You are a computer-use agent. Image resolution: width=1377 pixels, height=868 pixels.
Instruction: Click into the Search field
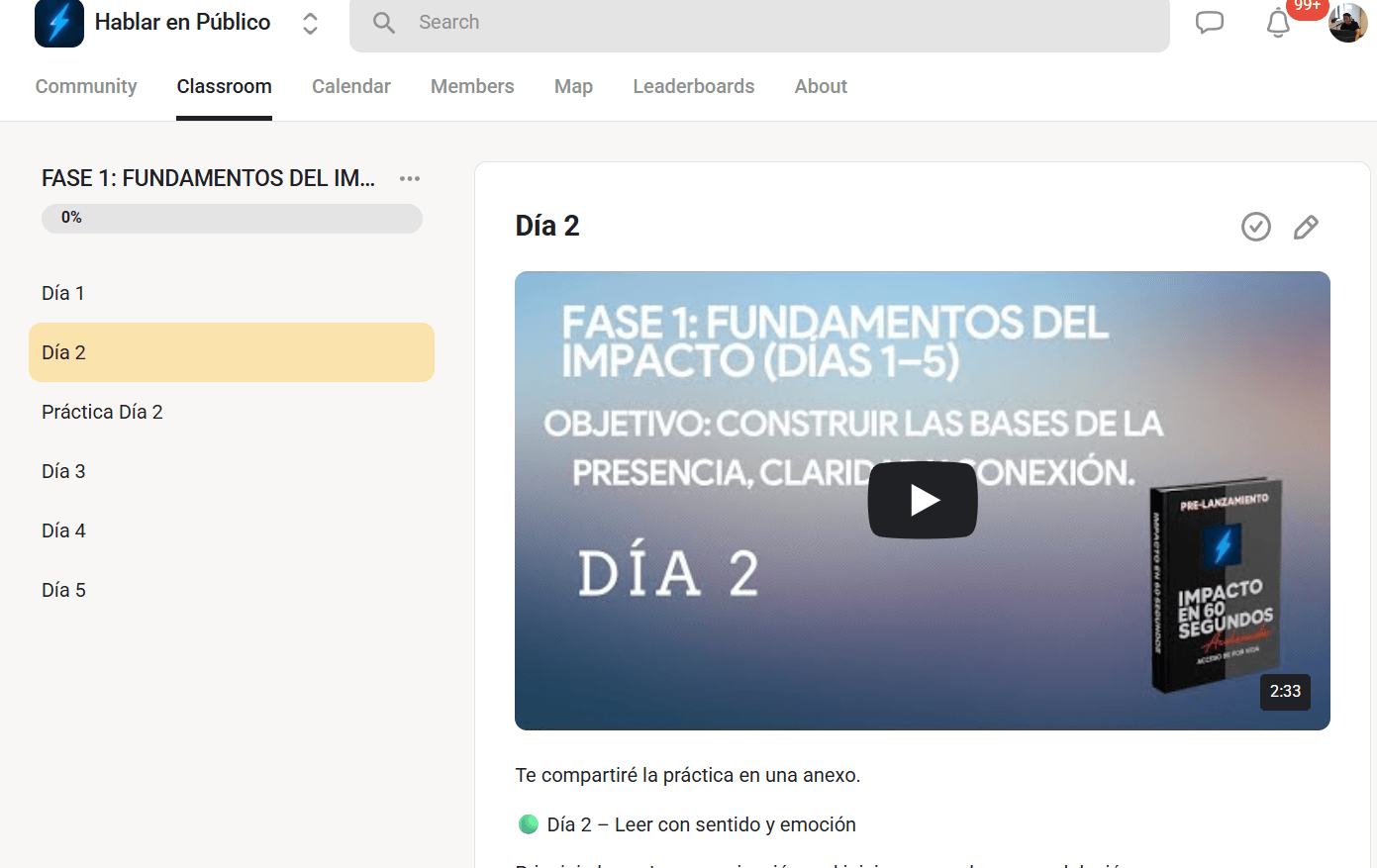click(772, 23)
